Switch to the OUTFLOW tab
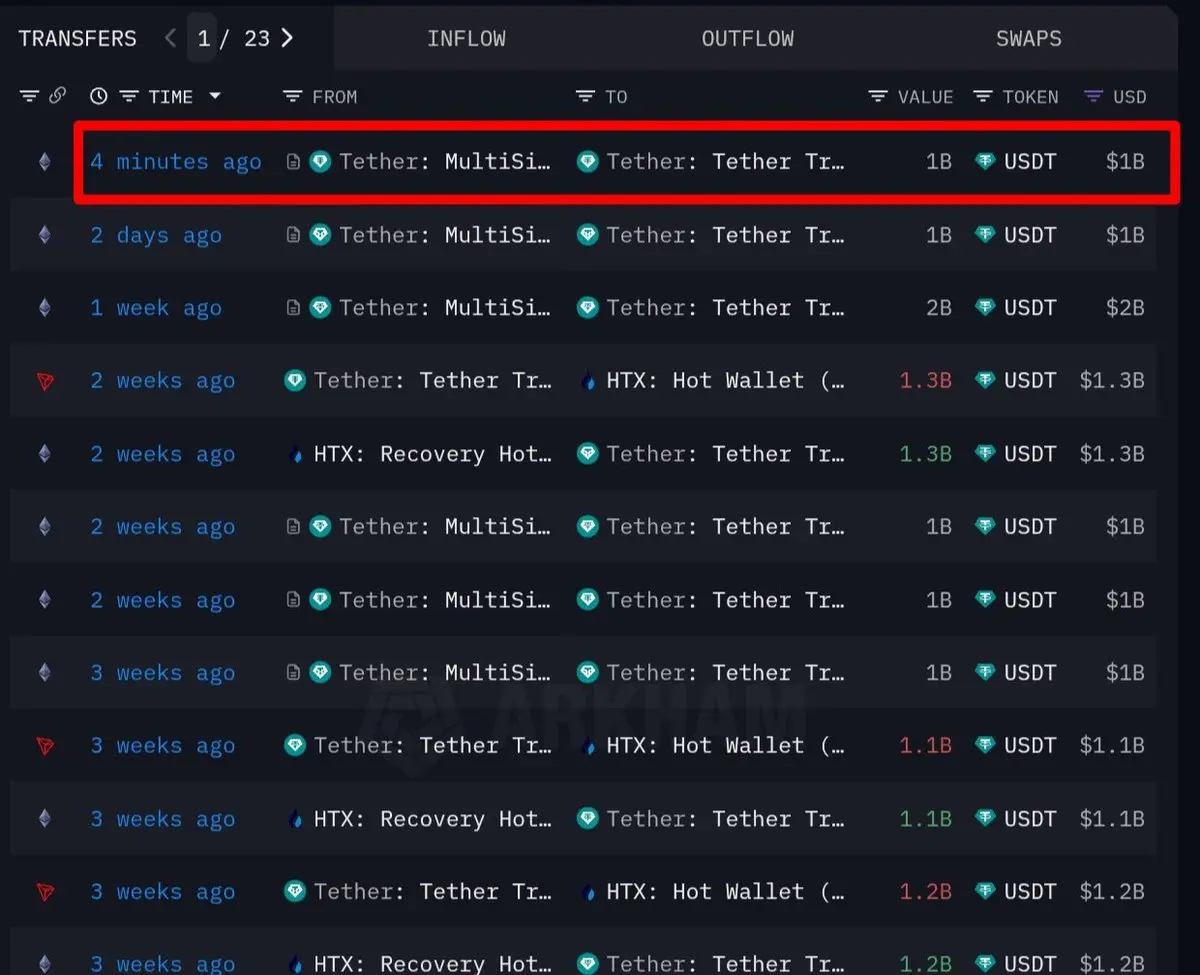Viewport: 1200px width, 975px height. (747, 39)
